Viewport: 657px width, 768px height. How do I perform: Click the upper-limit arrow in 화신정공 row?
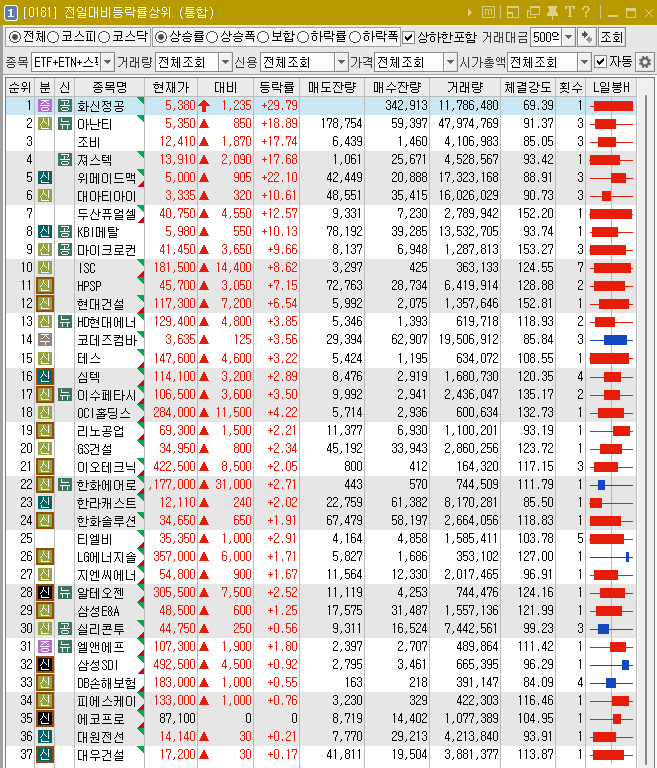[204, 105]
